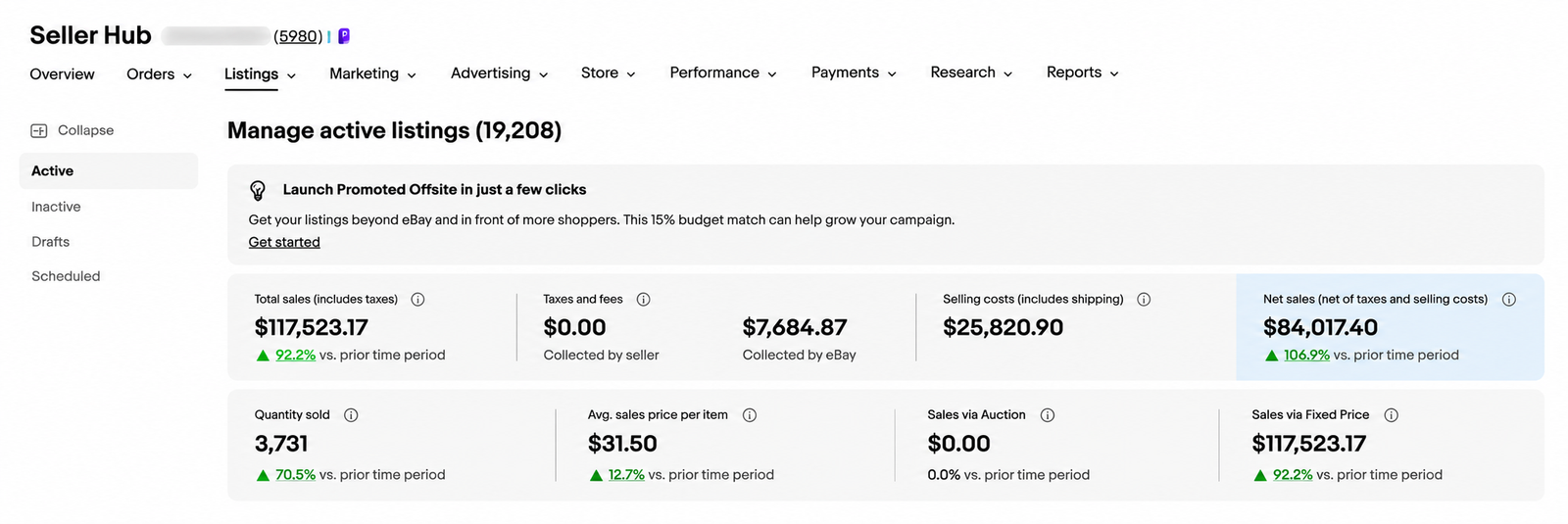The width and height of the screenshot is (1568, 524).
Task: Open Scheduled listings in sidebar
Action: (x=66, y=276)
